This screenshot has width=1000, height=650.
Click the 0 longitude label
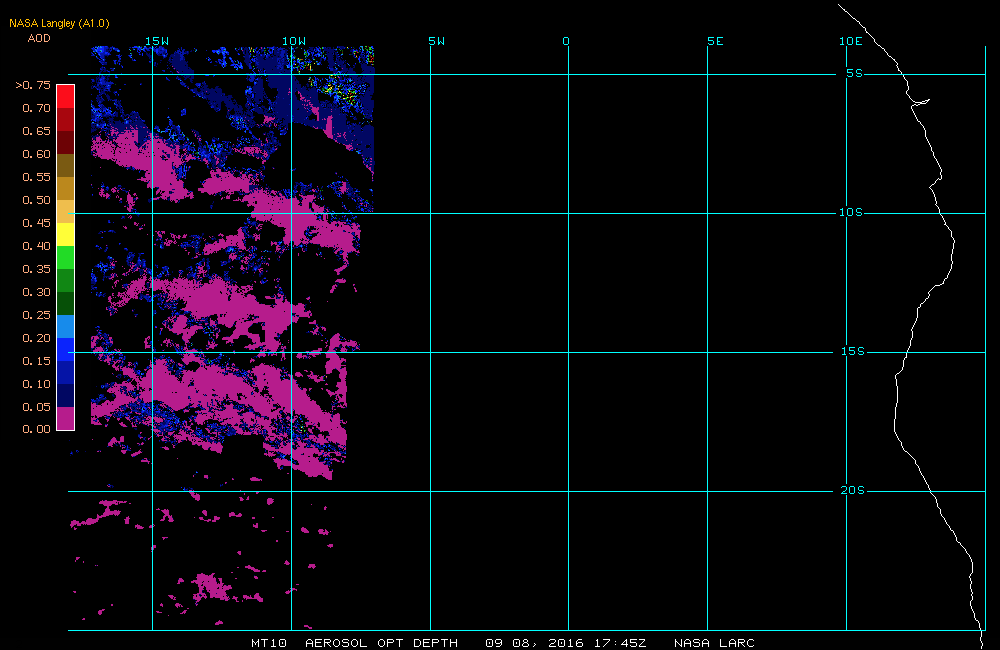click(566, 41)
